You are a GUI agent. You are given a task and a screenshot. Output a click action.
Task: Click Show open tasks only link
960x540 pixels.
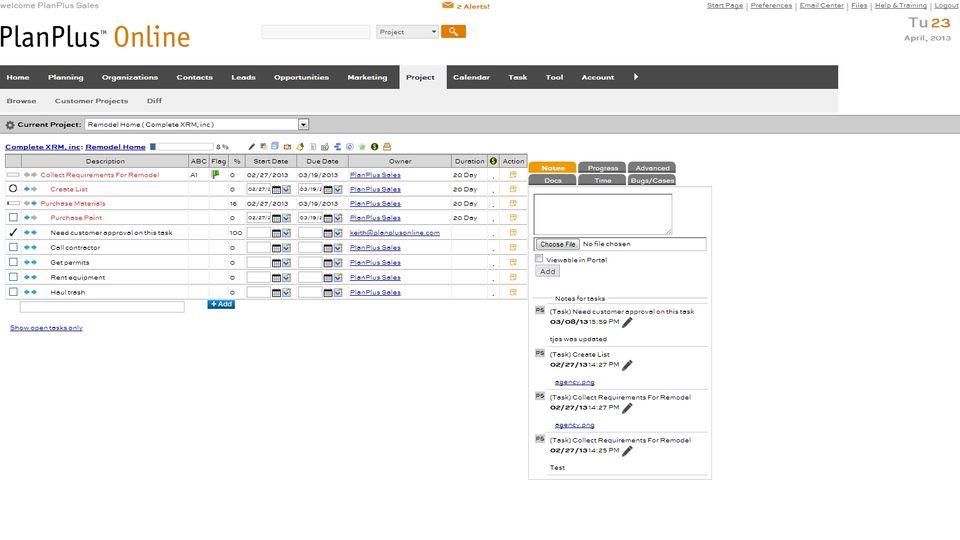46,328
